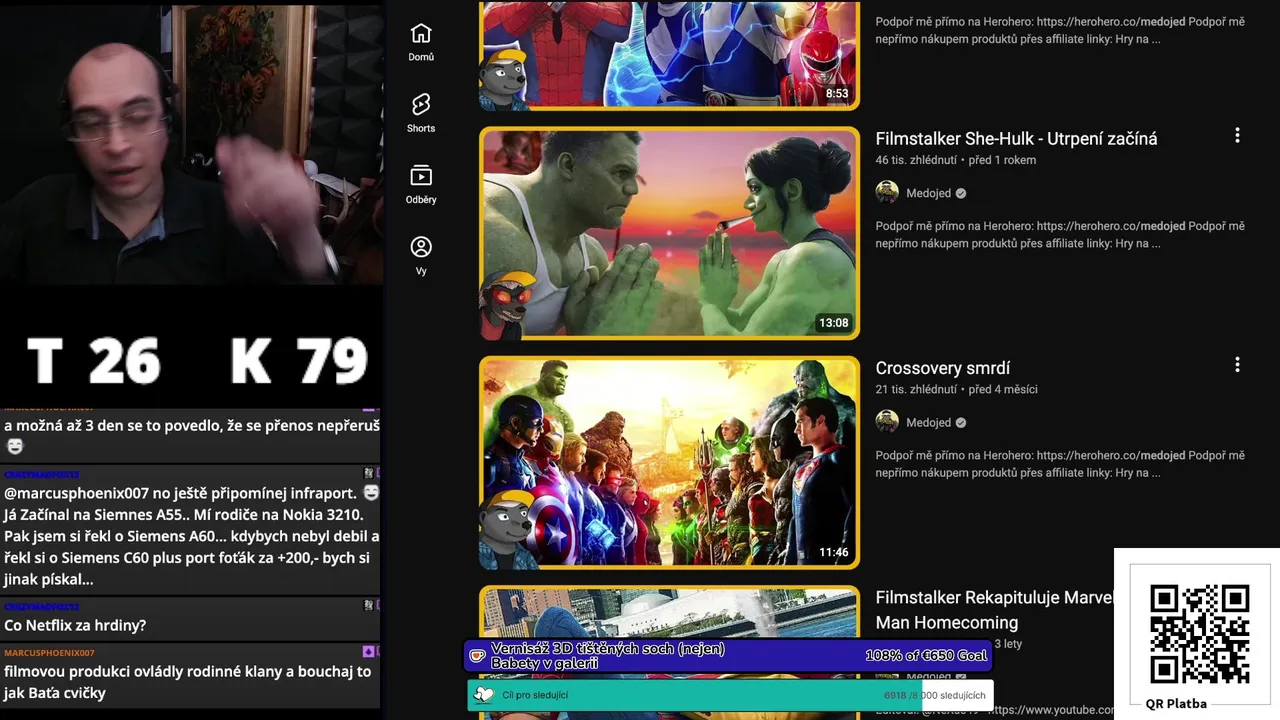The height and width of the screenshot is (720, 1280).
Task: Click the 46 tis. zhlédnutí view count text
Action: pos(916,160)
